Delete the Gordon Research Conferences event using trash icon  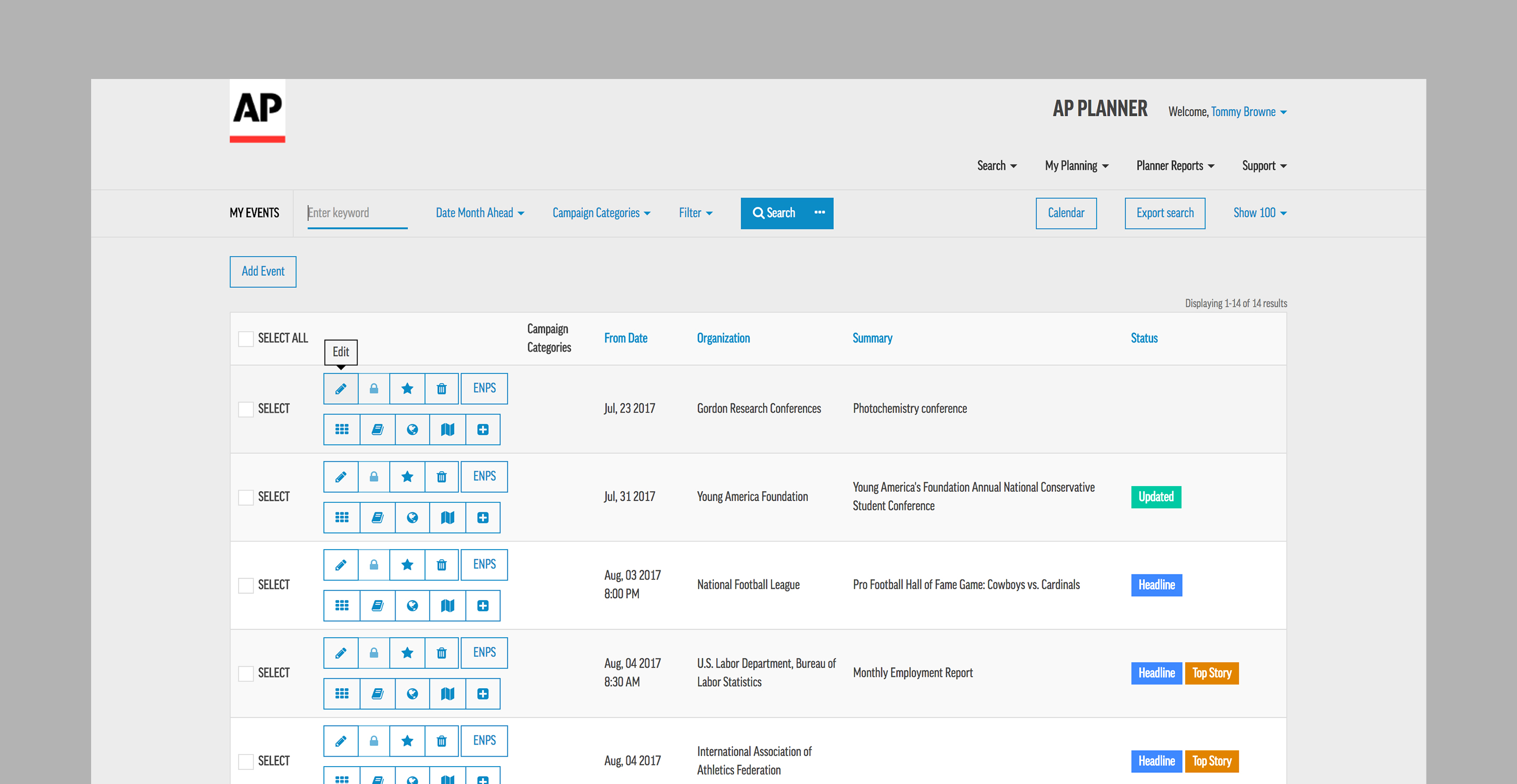tap(442, 389)
